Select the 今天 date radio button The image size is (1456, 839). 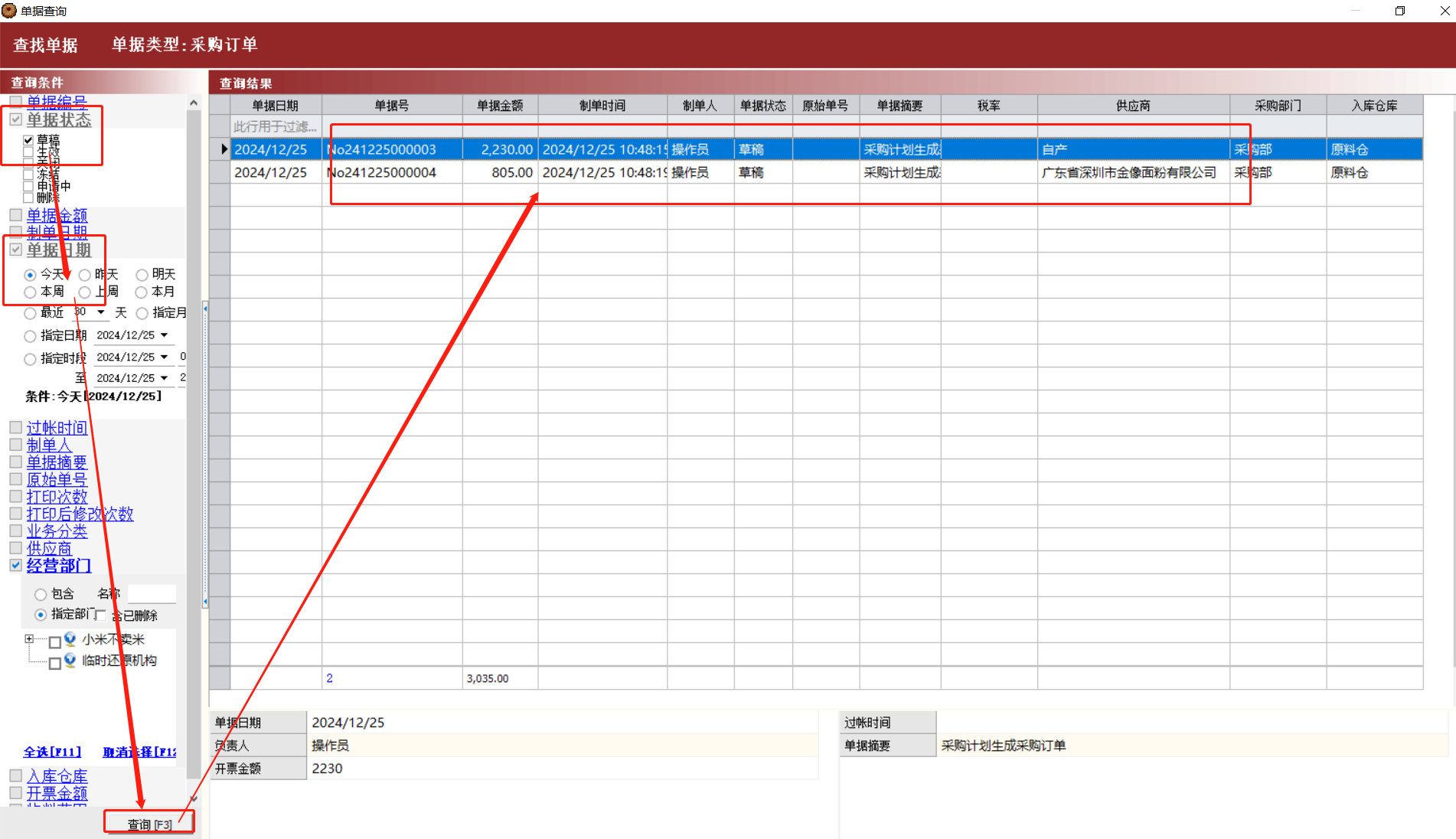click(30, 275)
